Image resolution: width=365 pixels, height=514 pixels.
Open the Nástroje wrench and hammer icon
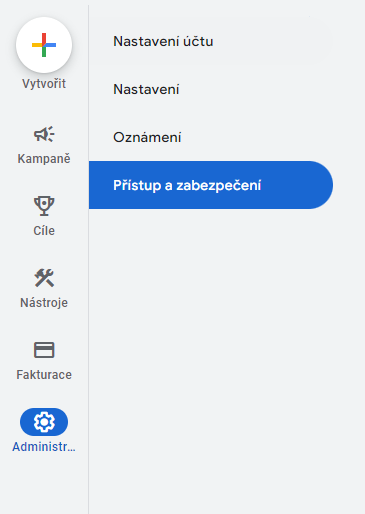[x=44, y=278]
